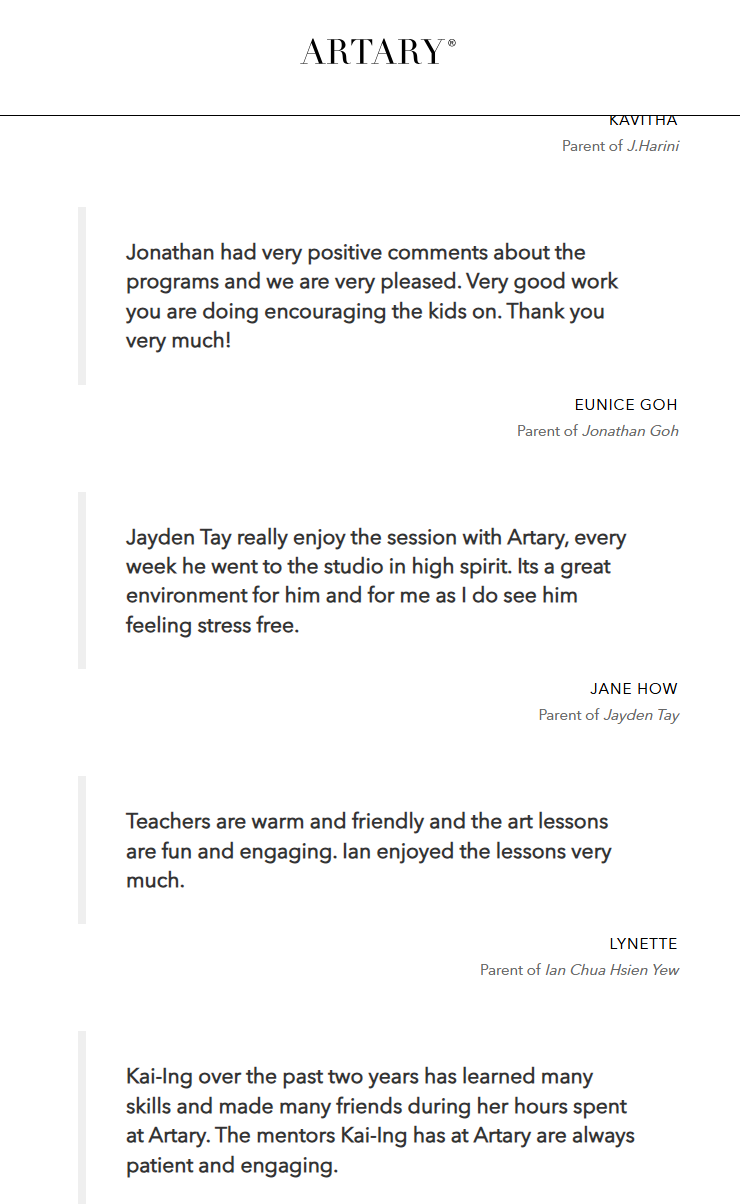This screenshot has width=740, height=1204.
Task: Click the quote bar beside Jonathan's testimonial
Action: (x=82, y=296)
